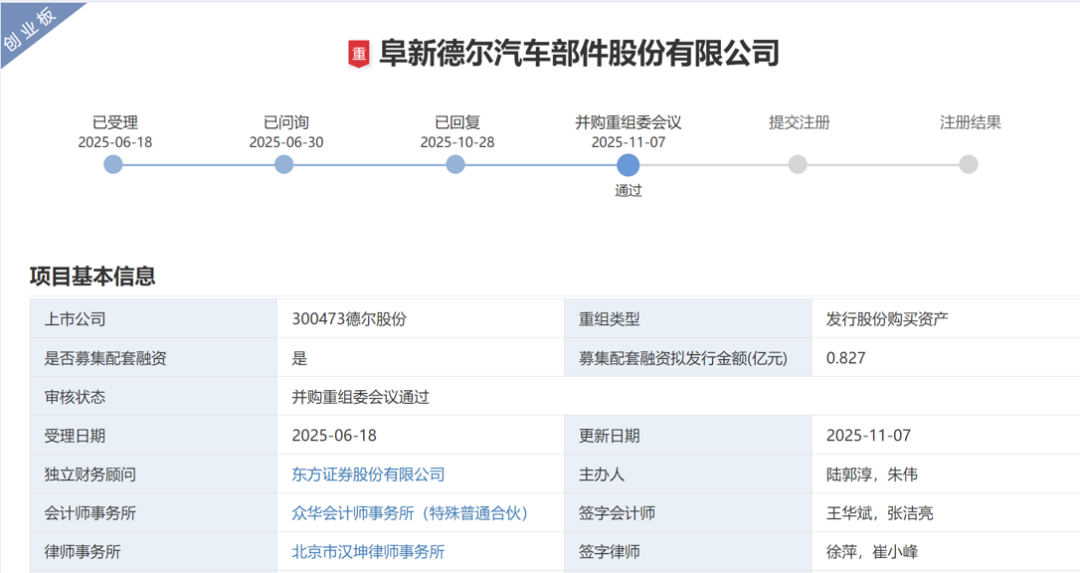Click the 主办人 row label
This screenshot has width=1080, height=573.
point(601,475)
